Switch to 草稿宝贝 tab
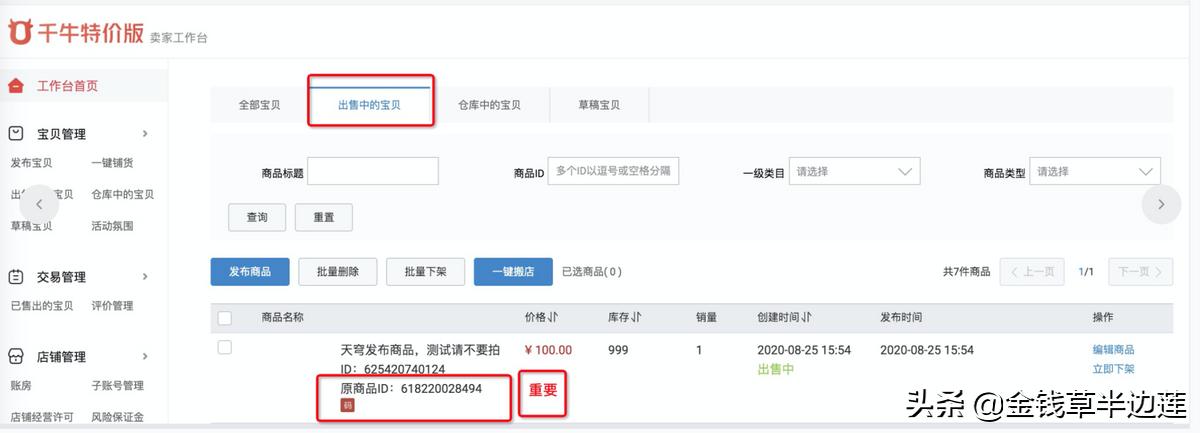 (x=599, y=105)
